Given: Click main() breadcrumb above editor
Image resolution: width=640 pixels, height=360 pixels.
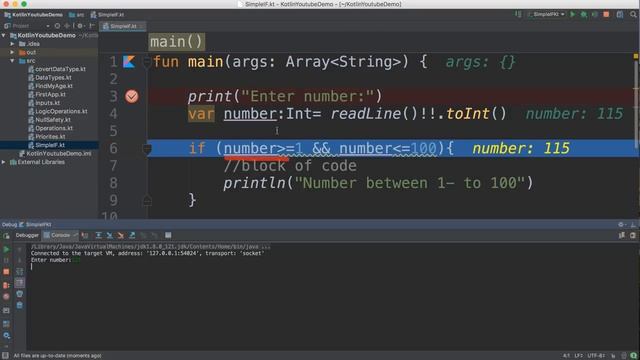Looking at the screenshot, I should [x=176, y=42].
